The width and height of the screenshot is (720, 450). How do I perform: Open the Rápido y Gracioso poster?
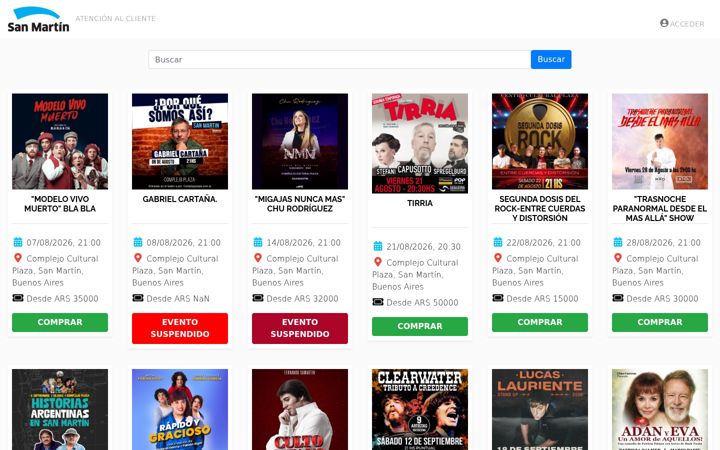[180, 410]
